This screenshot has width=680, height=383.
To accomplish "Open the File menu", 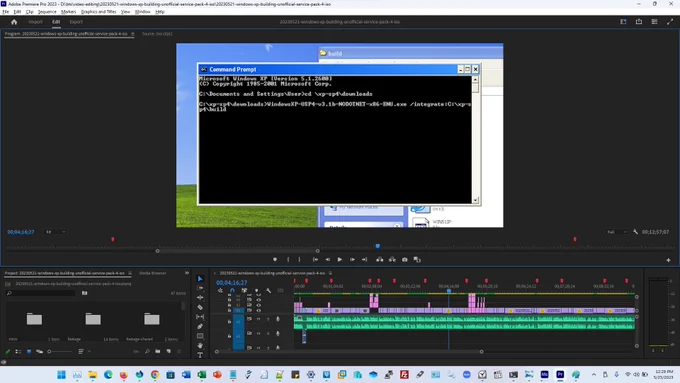I will [5, 12].
